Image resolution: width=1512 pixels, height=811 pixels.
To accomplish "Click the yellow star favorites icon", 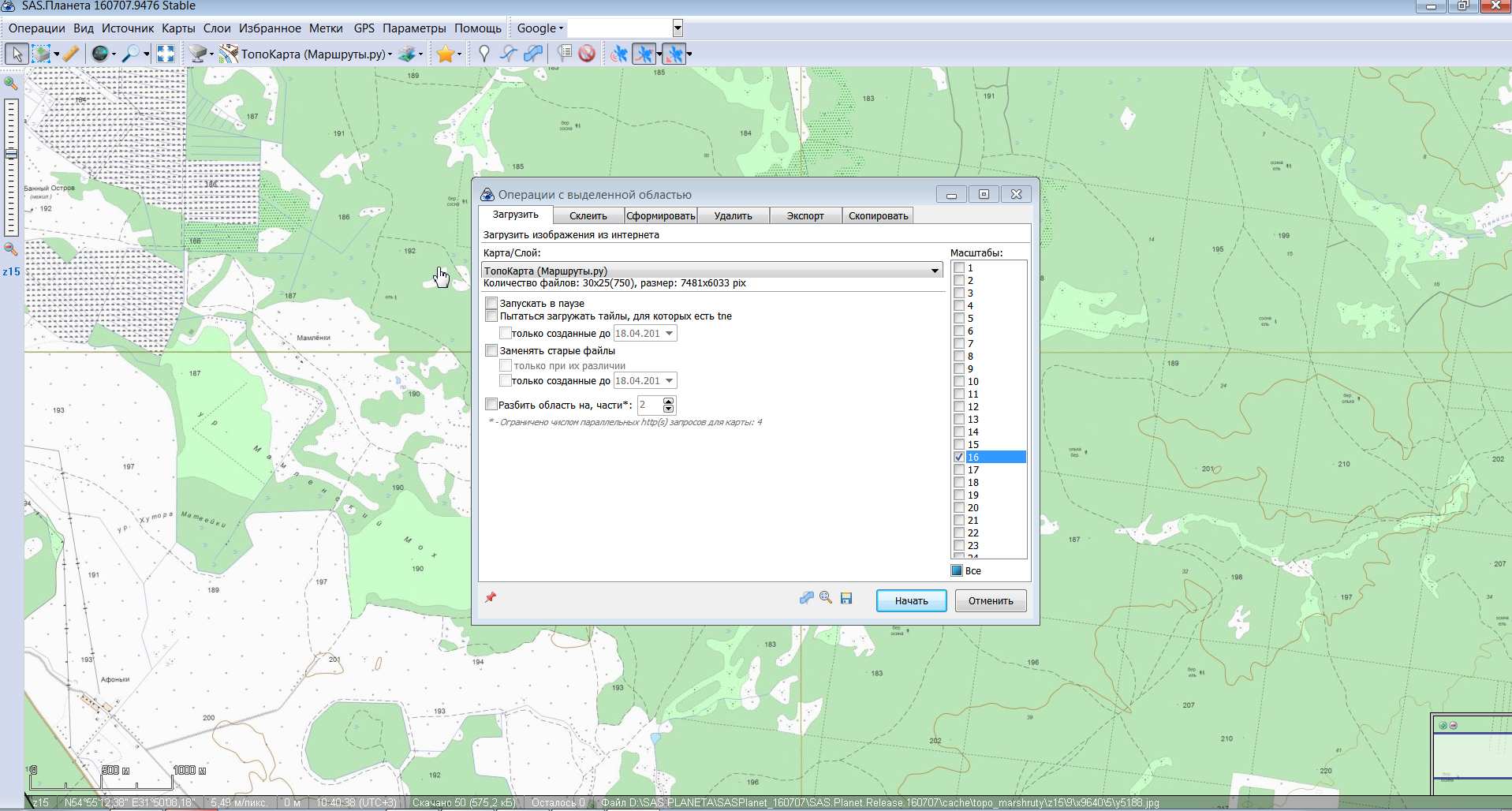I will (446, 54).
